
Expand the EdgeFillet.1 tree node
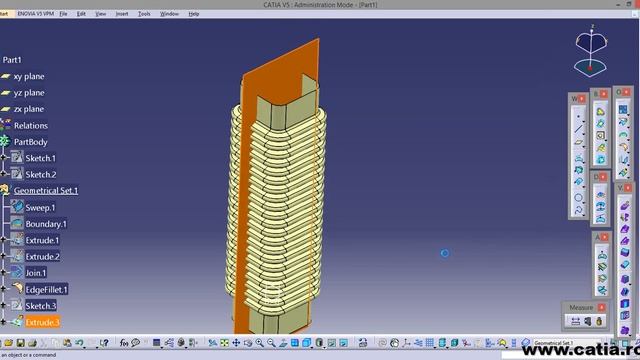pos(3,289)
